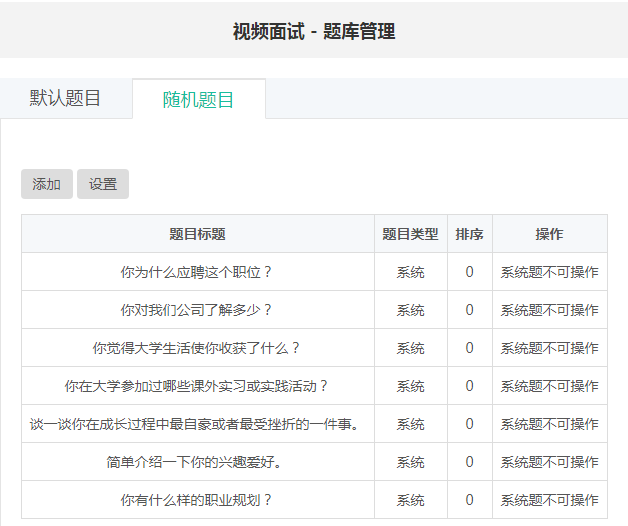Screen dimensions: 628x526
Task: Select the 随机题目 tab
Action: 198,99
